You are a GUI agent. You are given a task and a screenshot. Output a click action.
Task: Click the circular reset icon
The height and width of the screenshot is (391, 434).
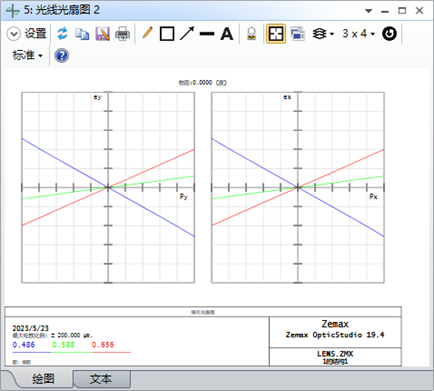pos(389,34)
